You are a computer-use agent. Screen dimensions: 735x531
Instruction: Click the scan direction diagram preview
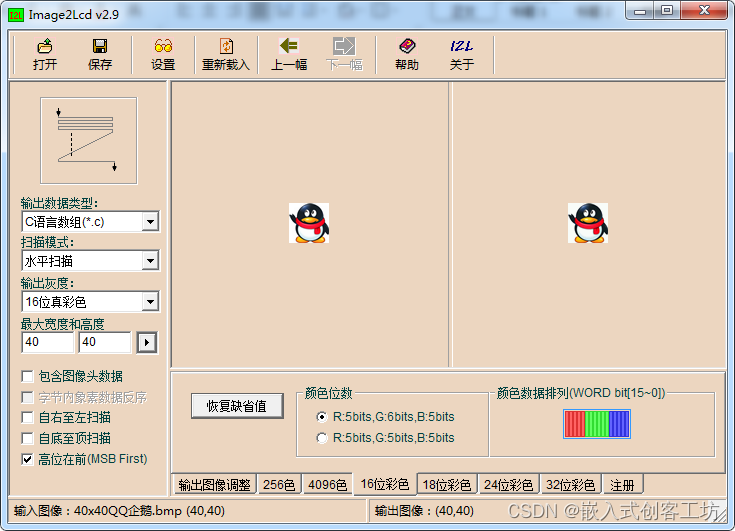89,141
